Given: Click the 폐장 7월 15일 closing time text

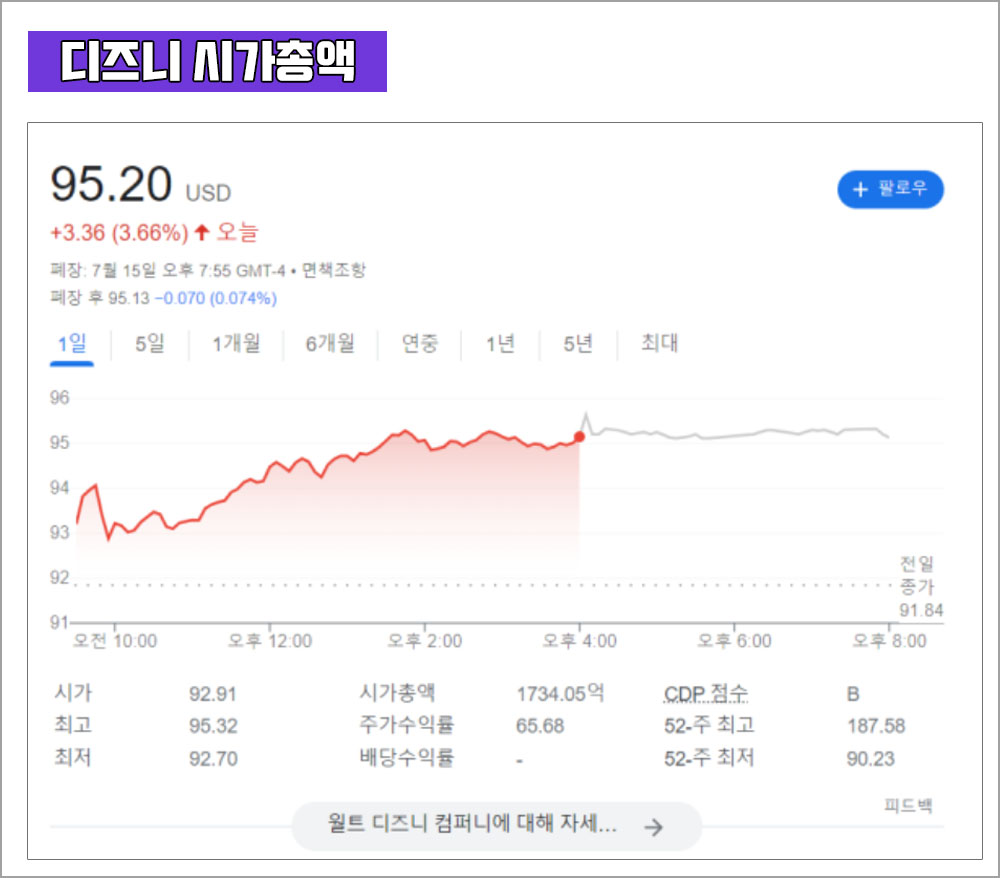Looking at the screenshot, I should 168,270.
